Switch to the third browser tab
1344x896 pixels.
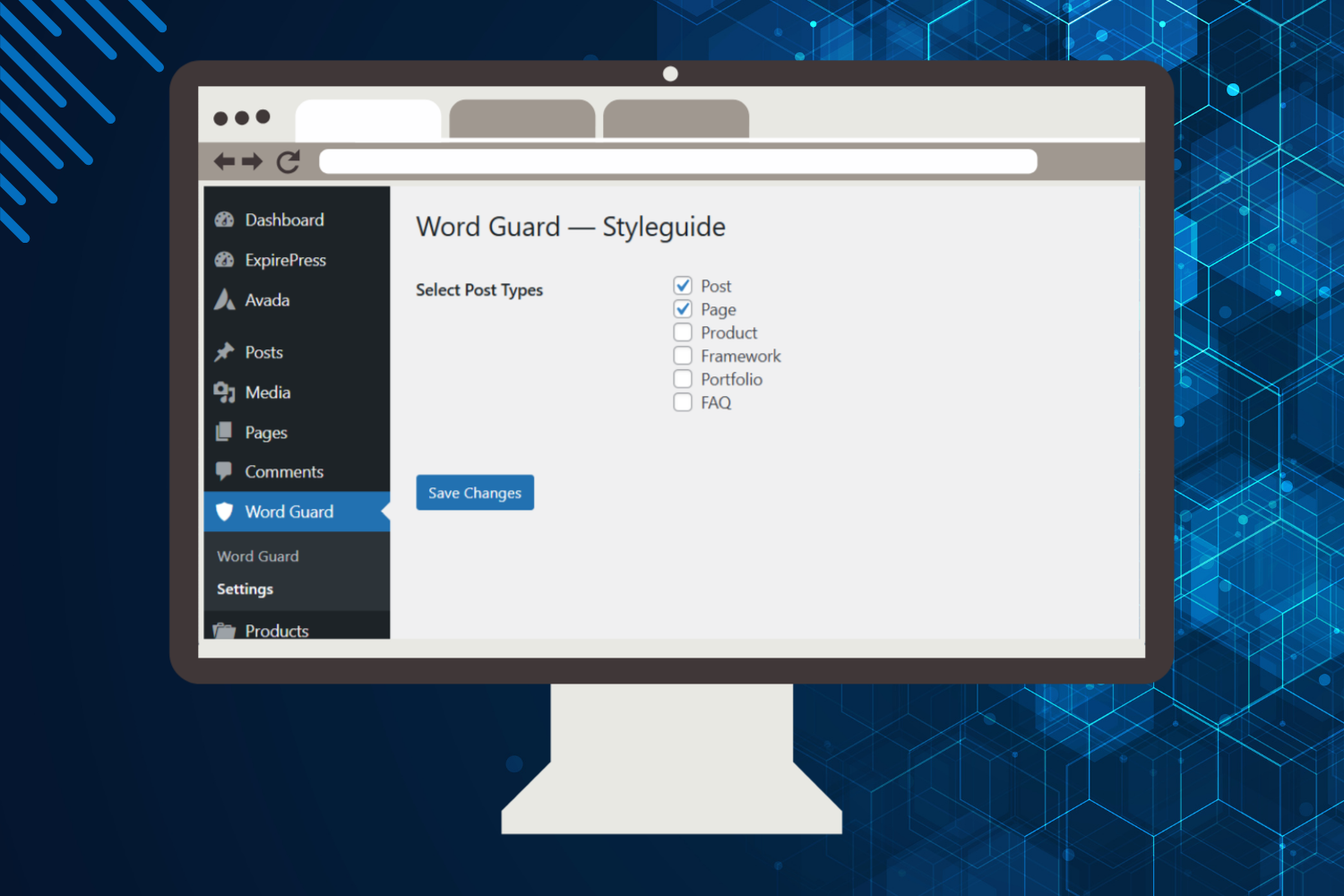pos(676,119)
